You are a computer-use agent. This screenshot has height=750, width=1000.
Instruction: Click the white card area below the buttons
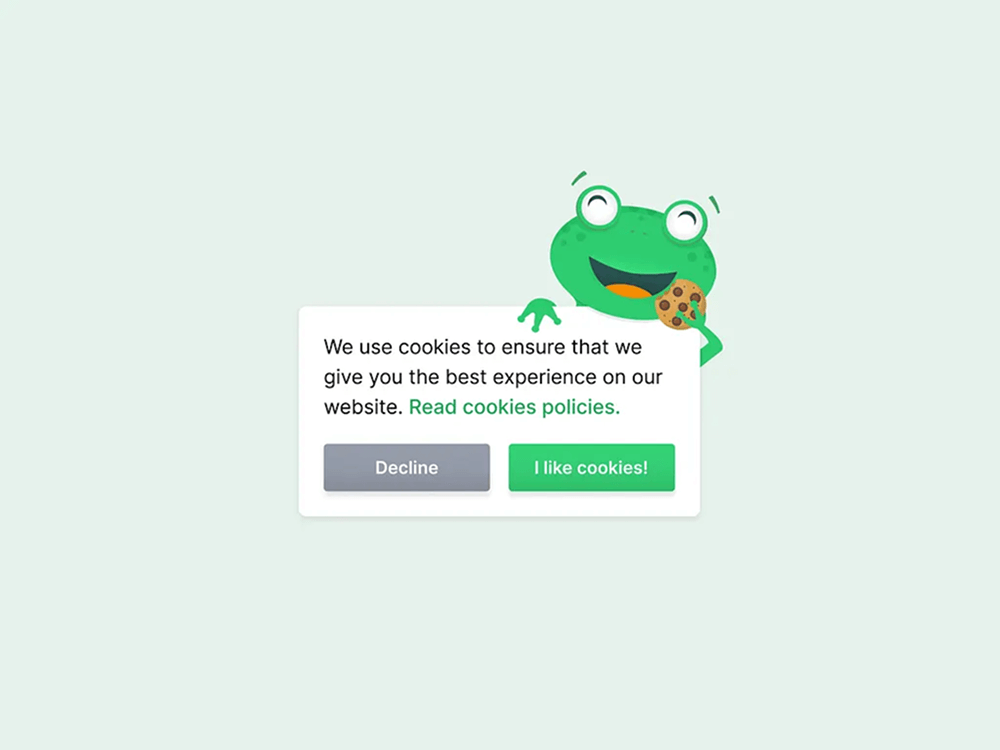499,504
